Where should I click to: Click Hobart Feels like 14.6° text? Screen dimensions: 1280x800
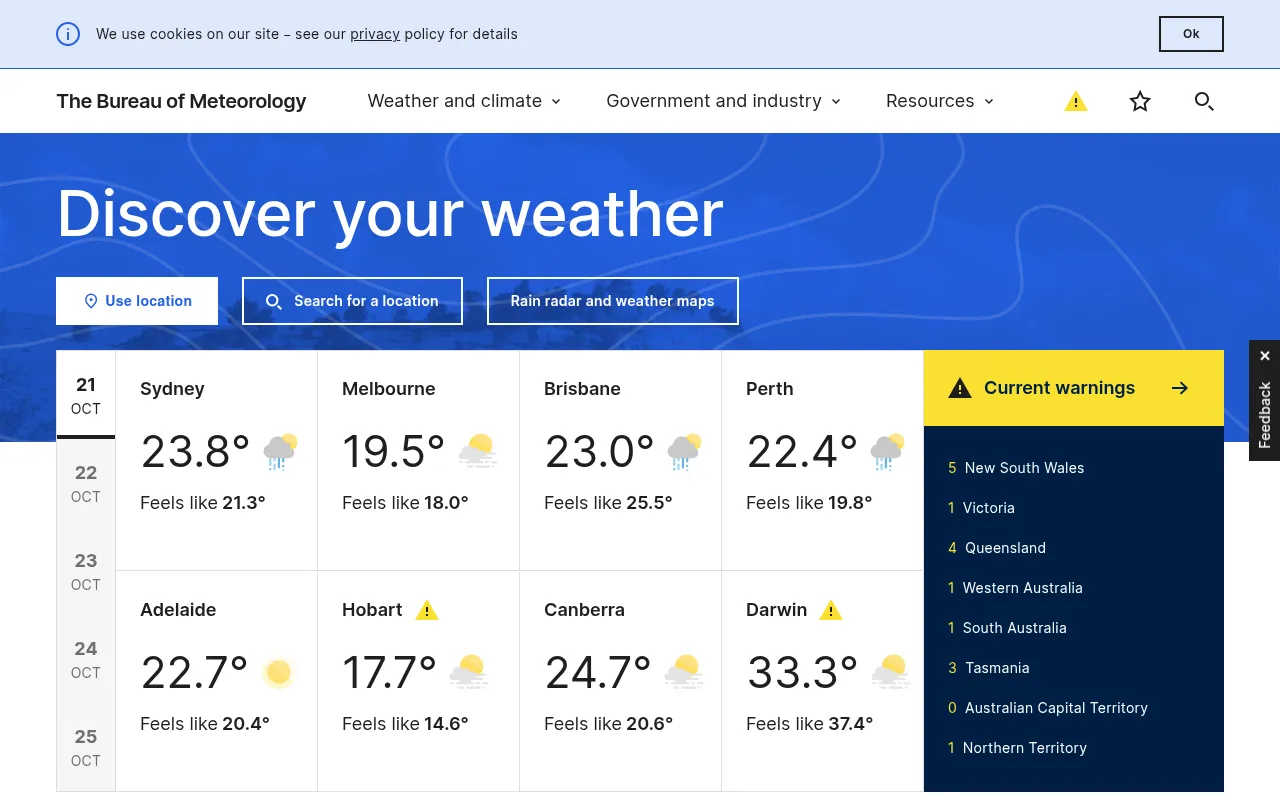(x=405, y=724)
